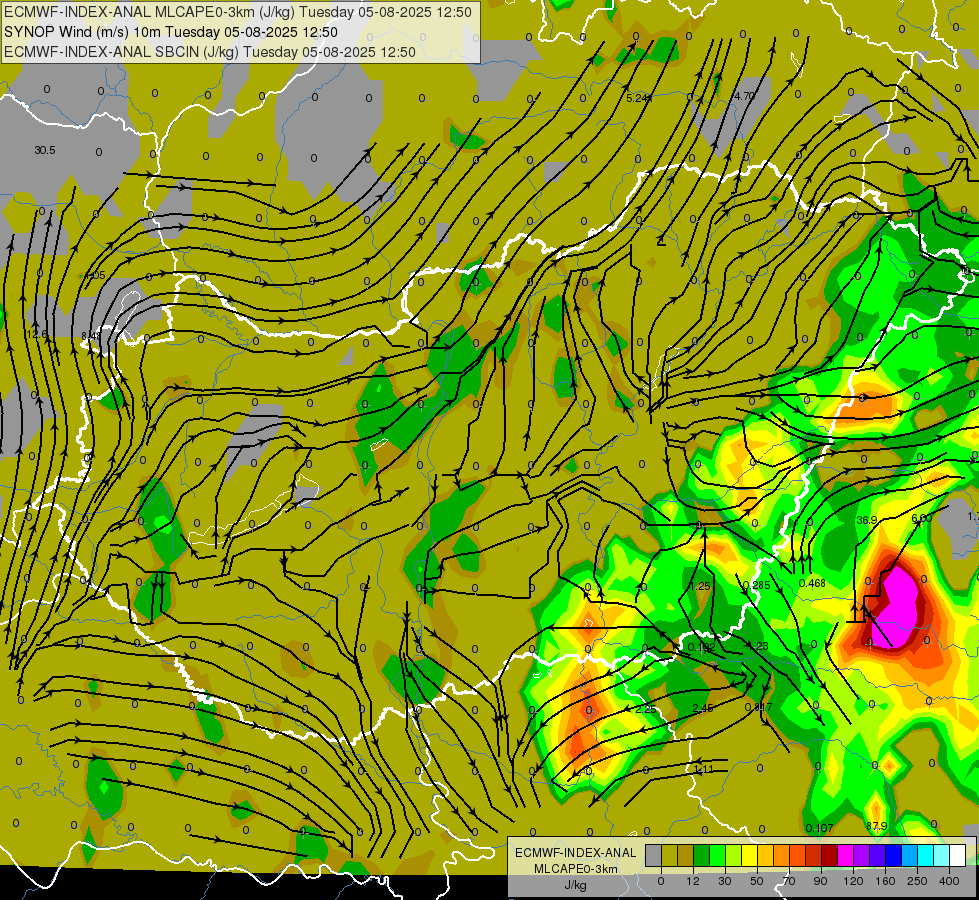979x900 pixels.
Task: Click the '2.45' value on the map
Action: (x=703, y=708)
